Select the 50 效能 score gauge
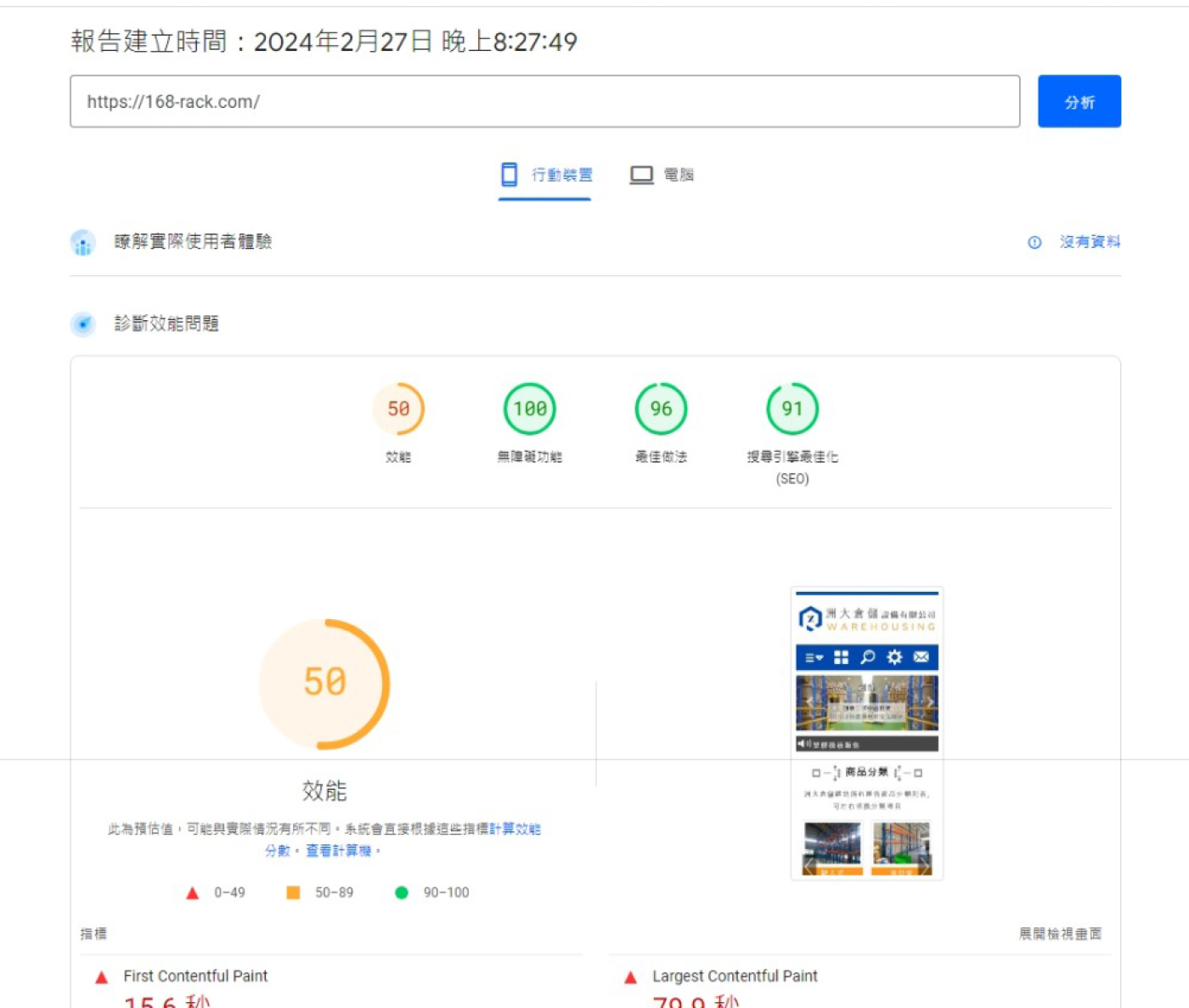The height and width of the screenshot is (1008, 1189). pos(398,409)
